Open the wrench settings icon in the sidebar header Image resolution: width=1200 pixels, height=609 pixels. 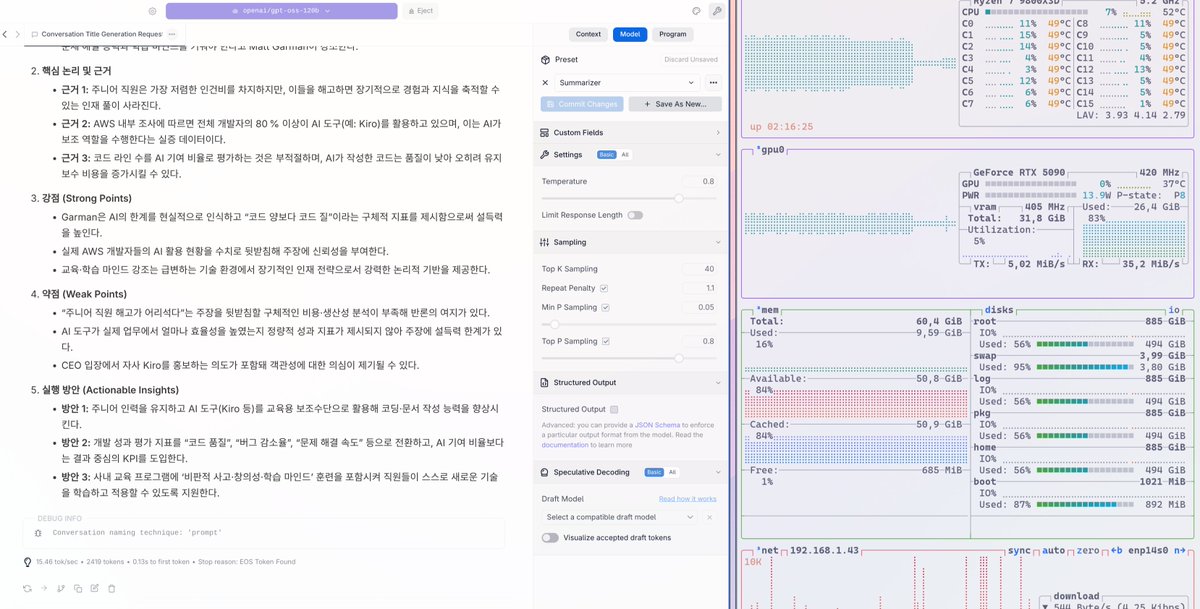click(717, 9)
